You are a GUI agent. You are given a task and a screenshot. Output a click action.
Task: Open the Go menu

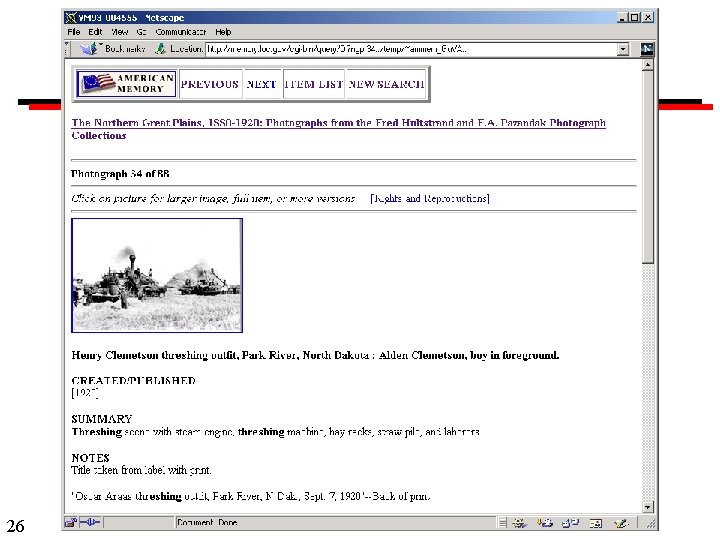[x=141, y=32]
